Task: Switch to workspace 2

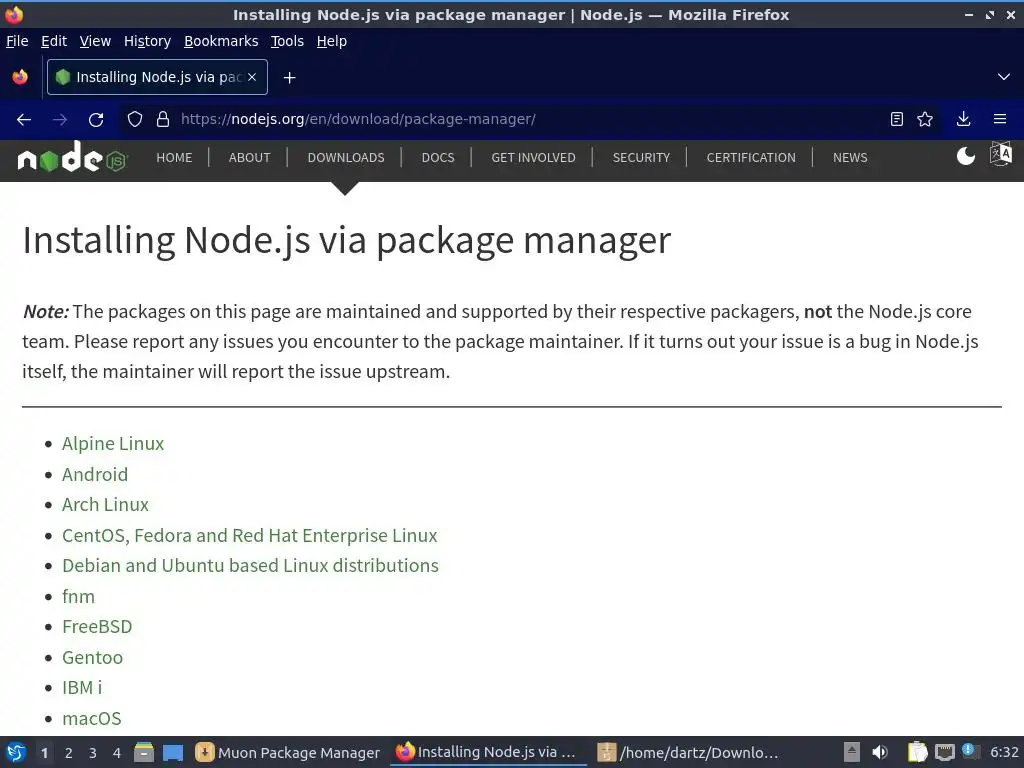Action: 69,752
